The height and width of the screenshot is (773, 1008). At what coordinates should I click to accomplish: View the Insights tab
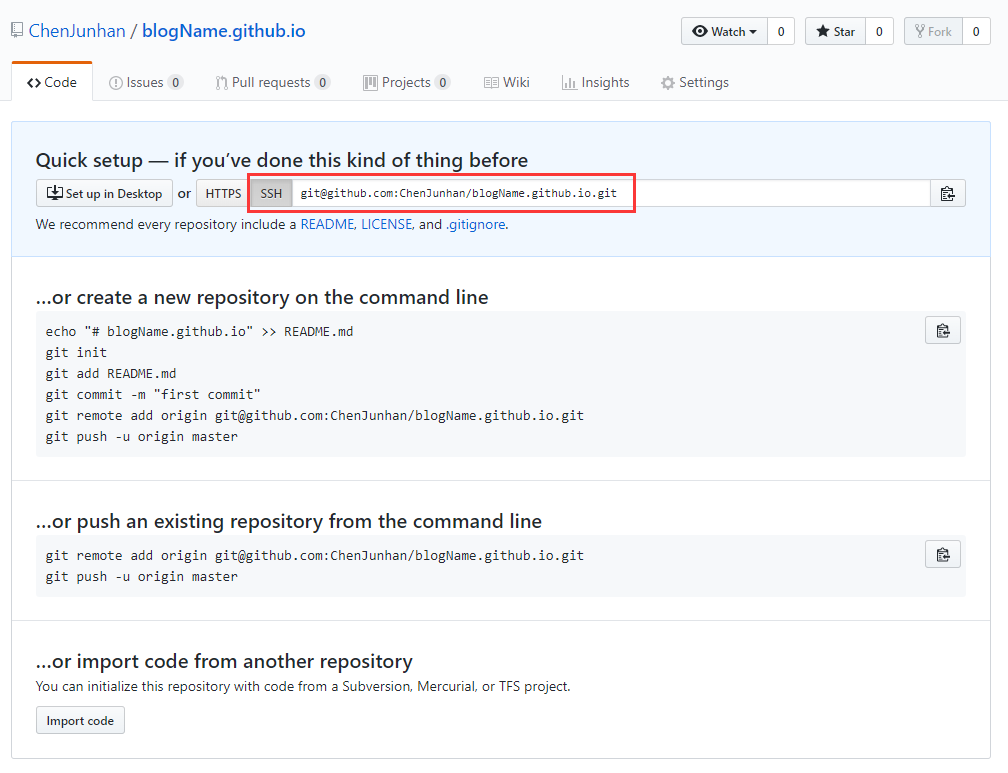tap(595, 82)
